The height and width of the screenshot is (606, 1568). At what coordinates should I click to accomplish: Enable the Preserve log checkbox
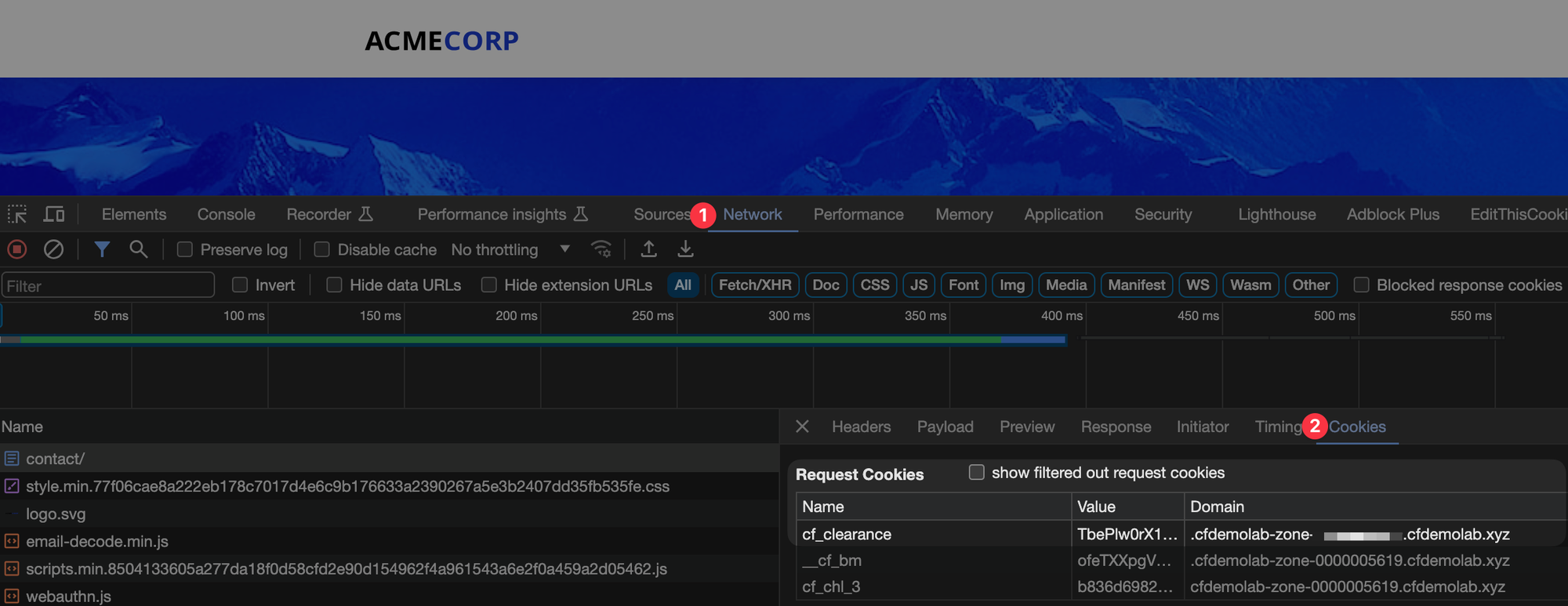[185, 249]
